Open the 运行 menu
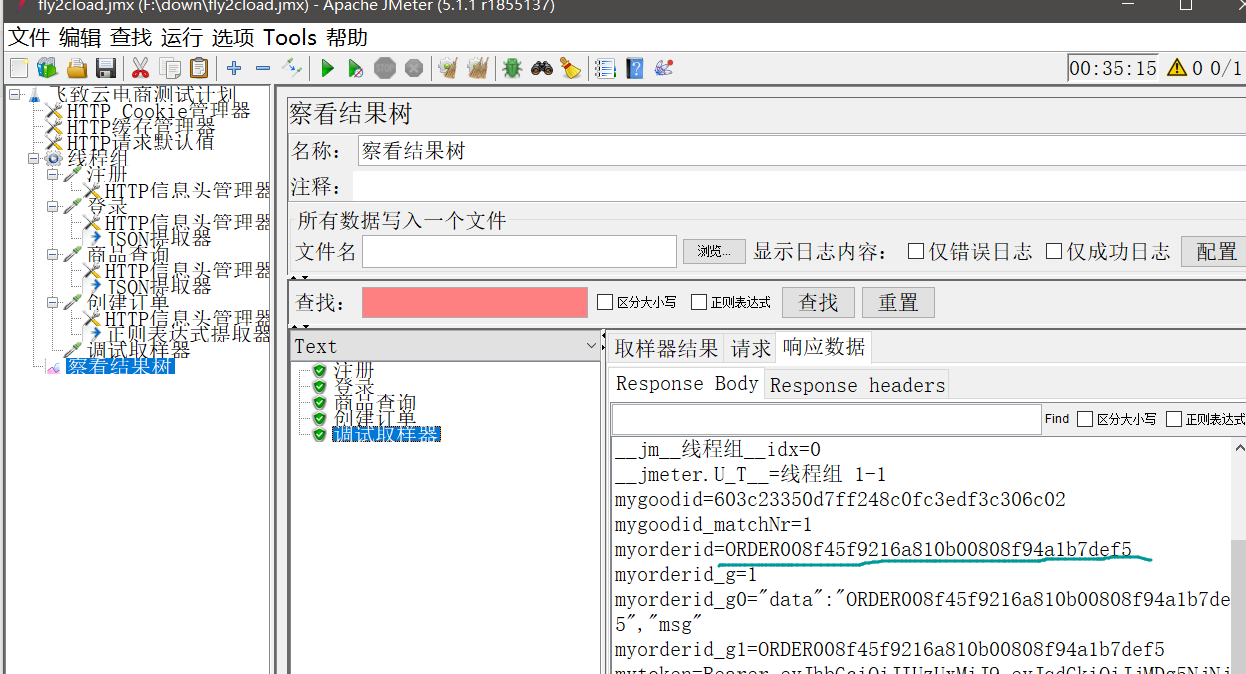The image size is (1246, 674). (181, 37)
